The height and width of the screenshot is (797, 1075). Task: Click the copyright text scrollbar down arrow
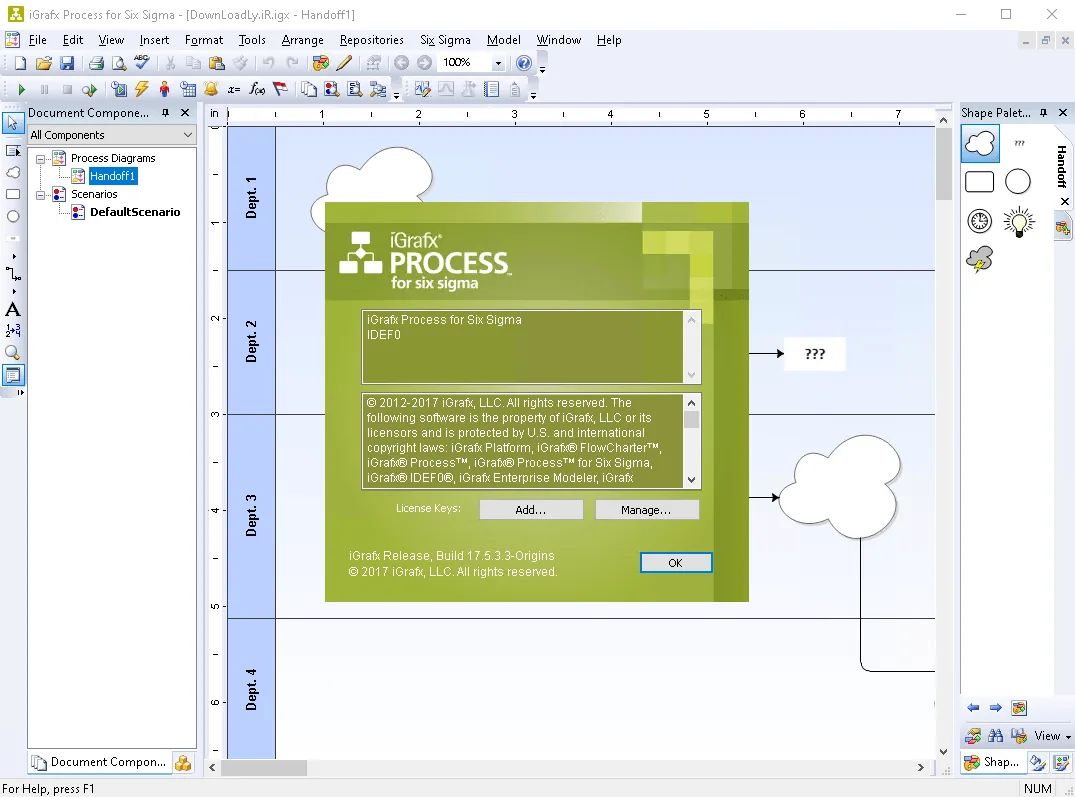(691, 480)
